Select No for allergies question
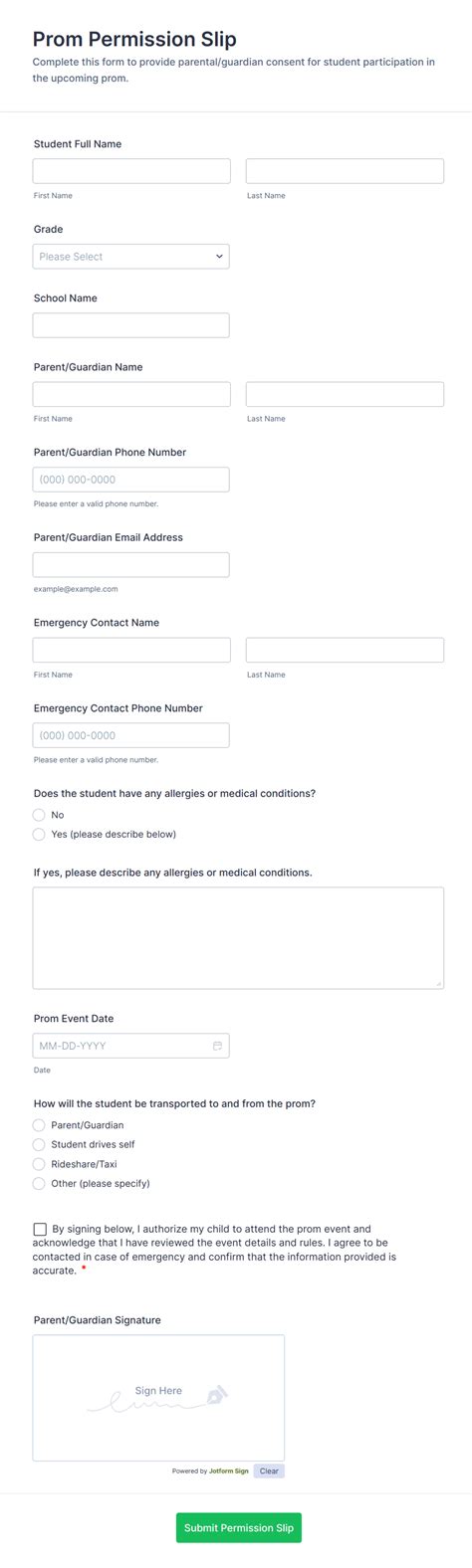The width and height of the screenshot is (472, 1568). pyautogui.click(x=39, y=815)
